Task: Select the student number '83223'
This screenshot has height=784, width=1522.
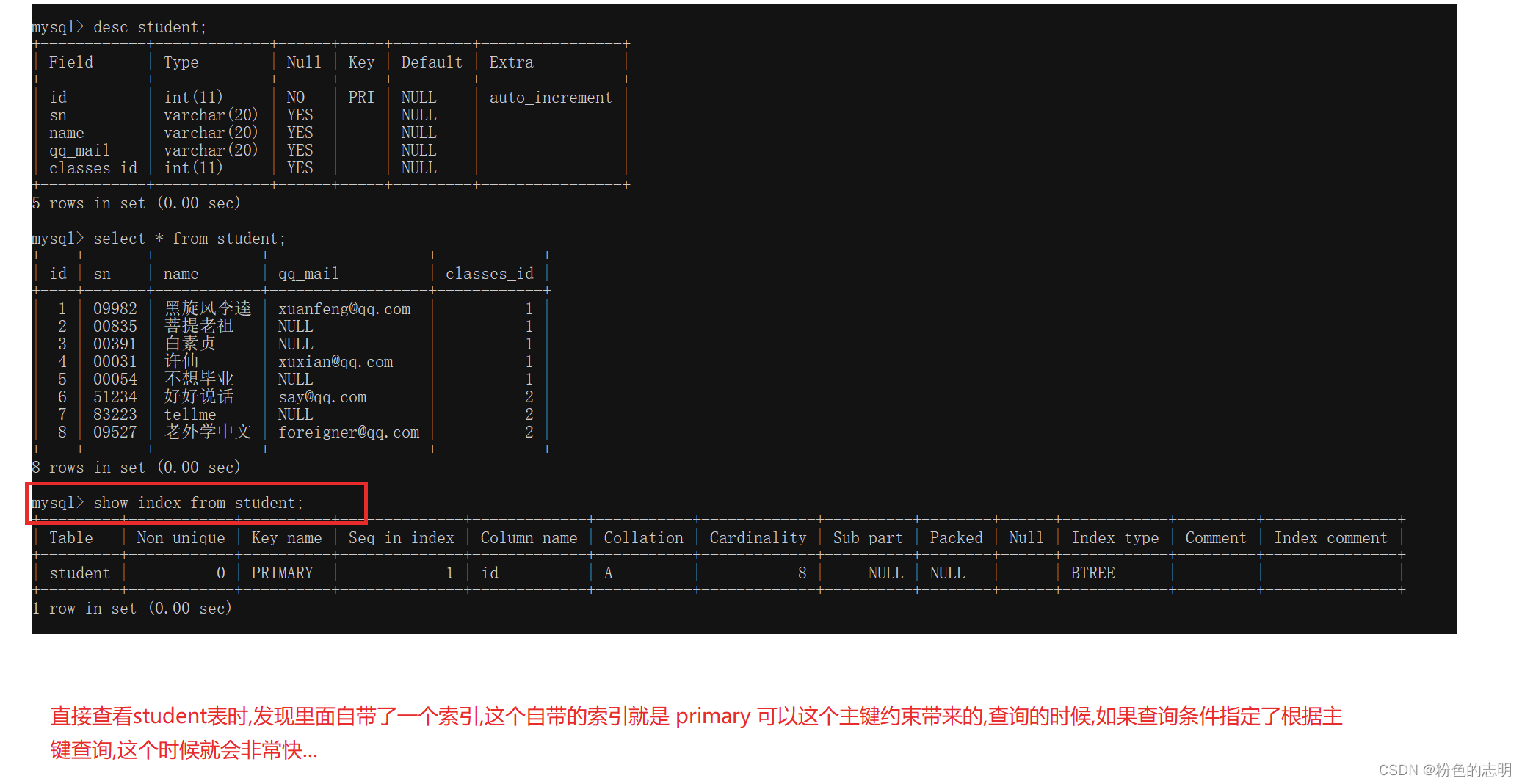Action: (115, 415)
